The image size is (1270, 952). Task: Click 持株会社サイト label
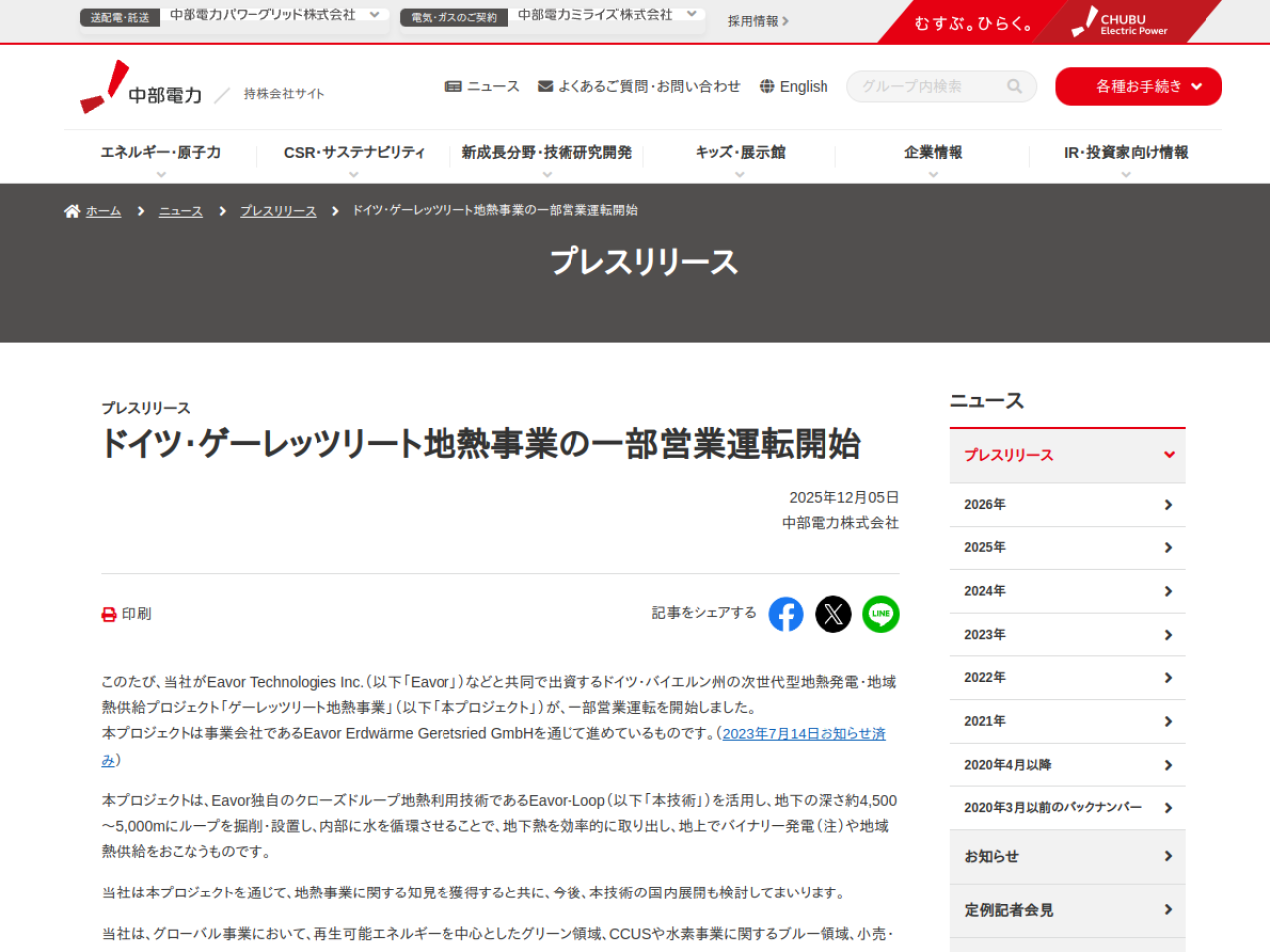284,94
